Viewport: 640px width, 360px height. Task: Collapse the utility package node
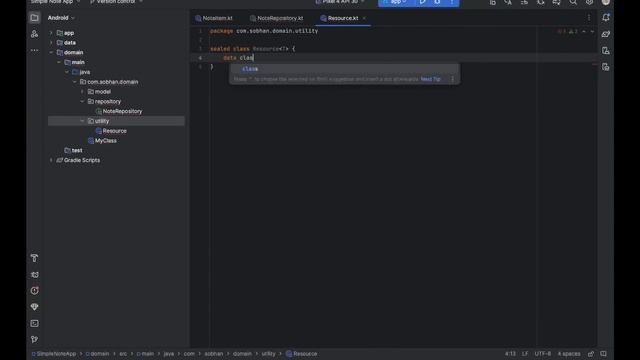(82, 121)
